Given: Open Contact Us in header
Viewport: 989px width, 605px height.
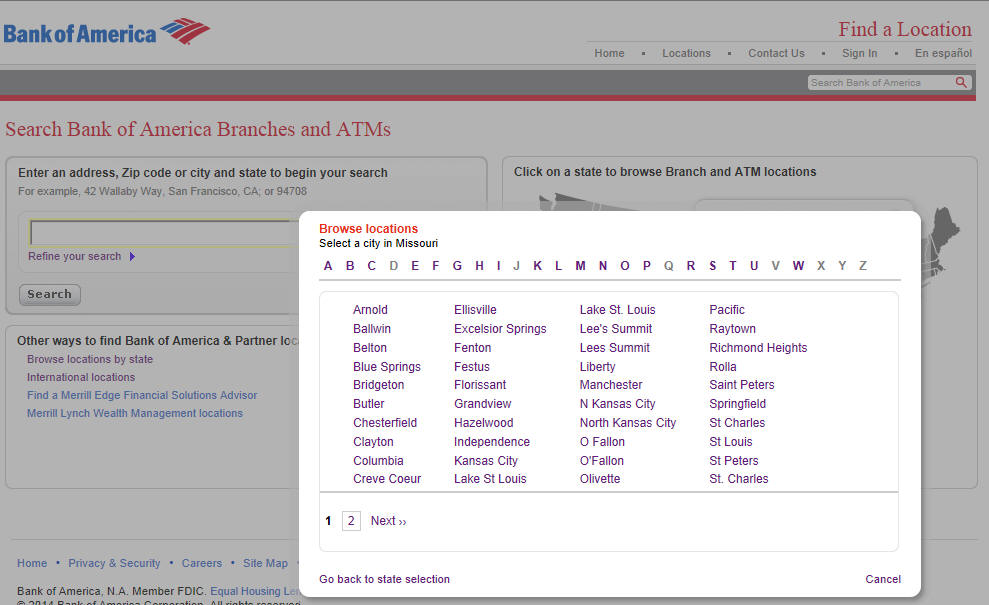Looking at the screenshot, I should tap(776, 53).
